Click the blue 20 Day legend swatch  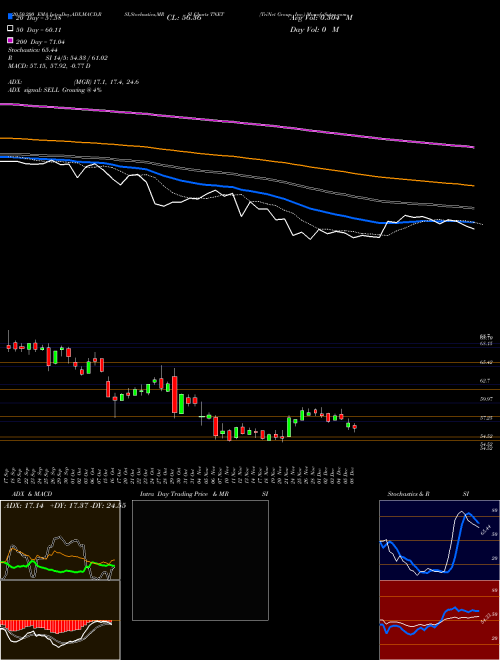pyautogui.click(x=10, y=16)
